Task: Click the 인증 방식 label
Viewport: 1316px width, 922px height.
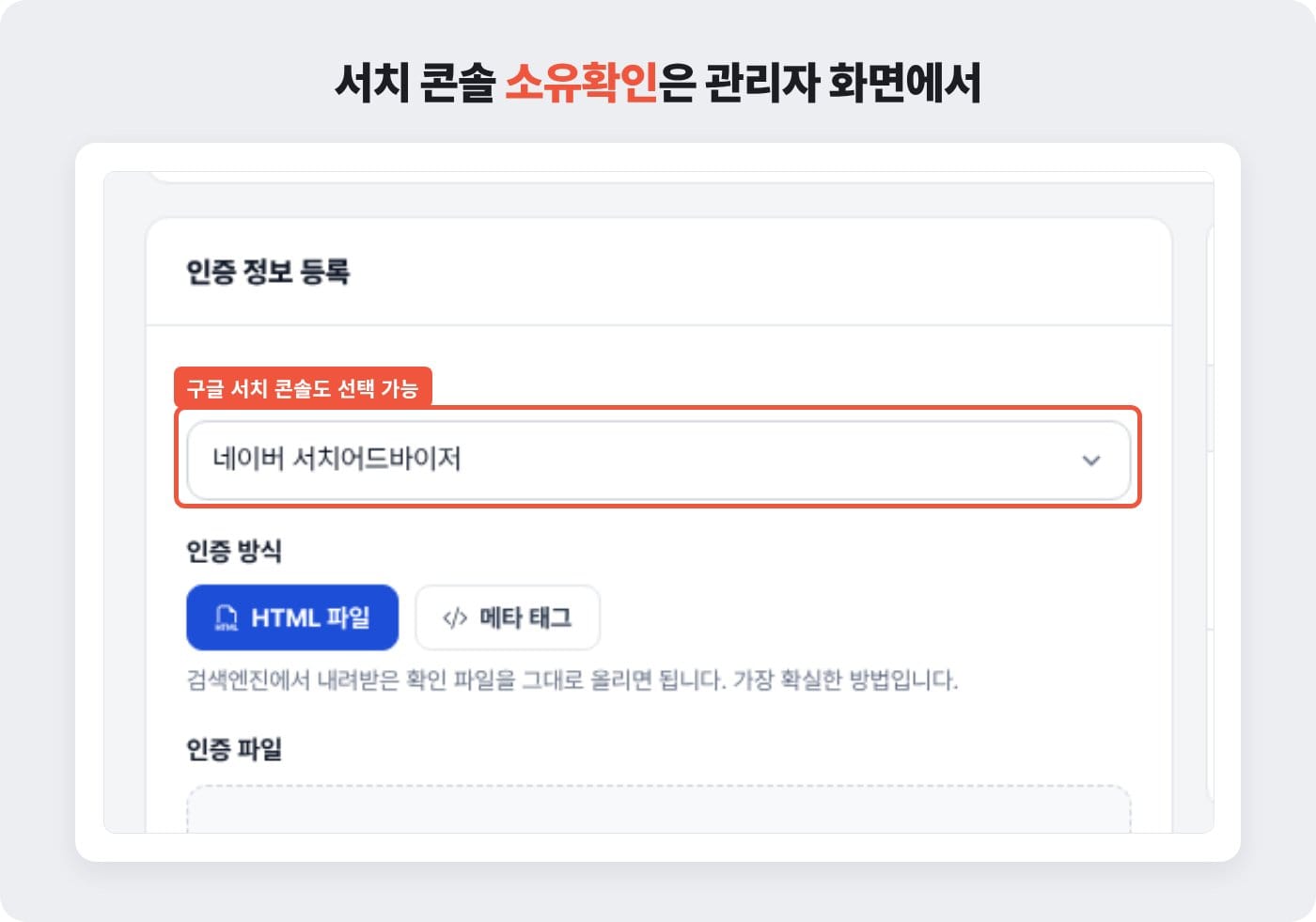Action: 234,551
